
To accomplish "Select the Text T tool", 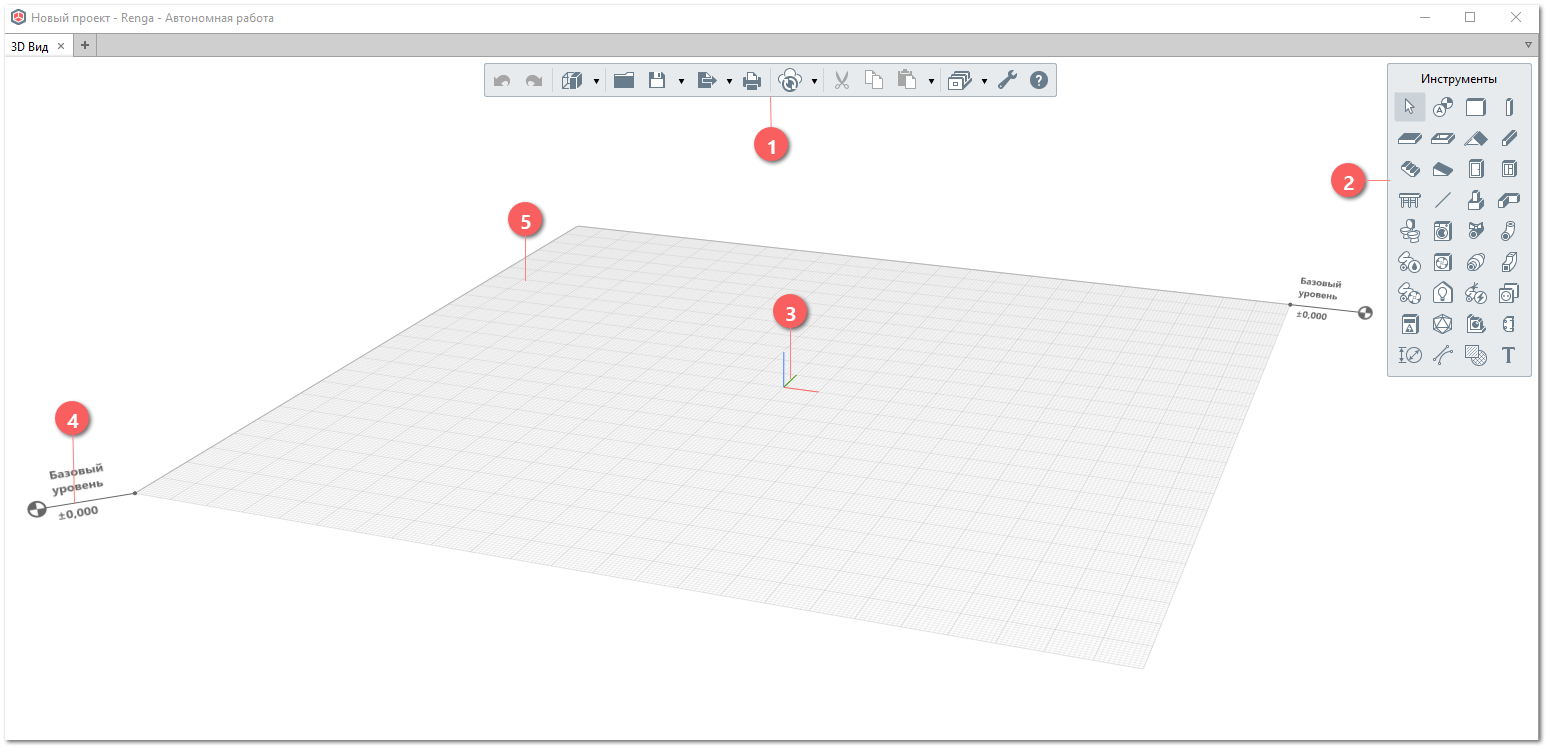I will click(x=1509, y=355).
